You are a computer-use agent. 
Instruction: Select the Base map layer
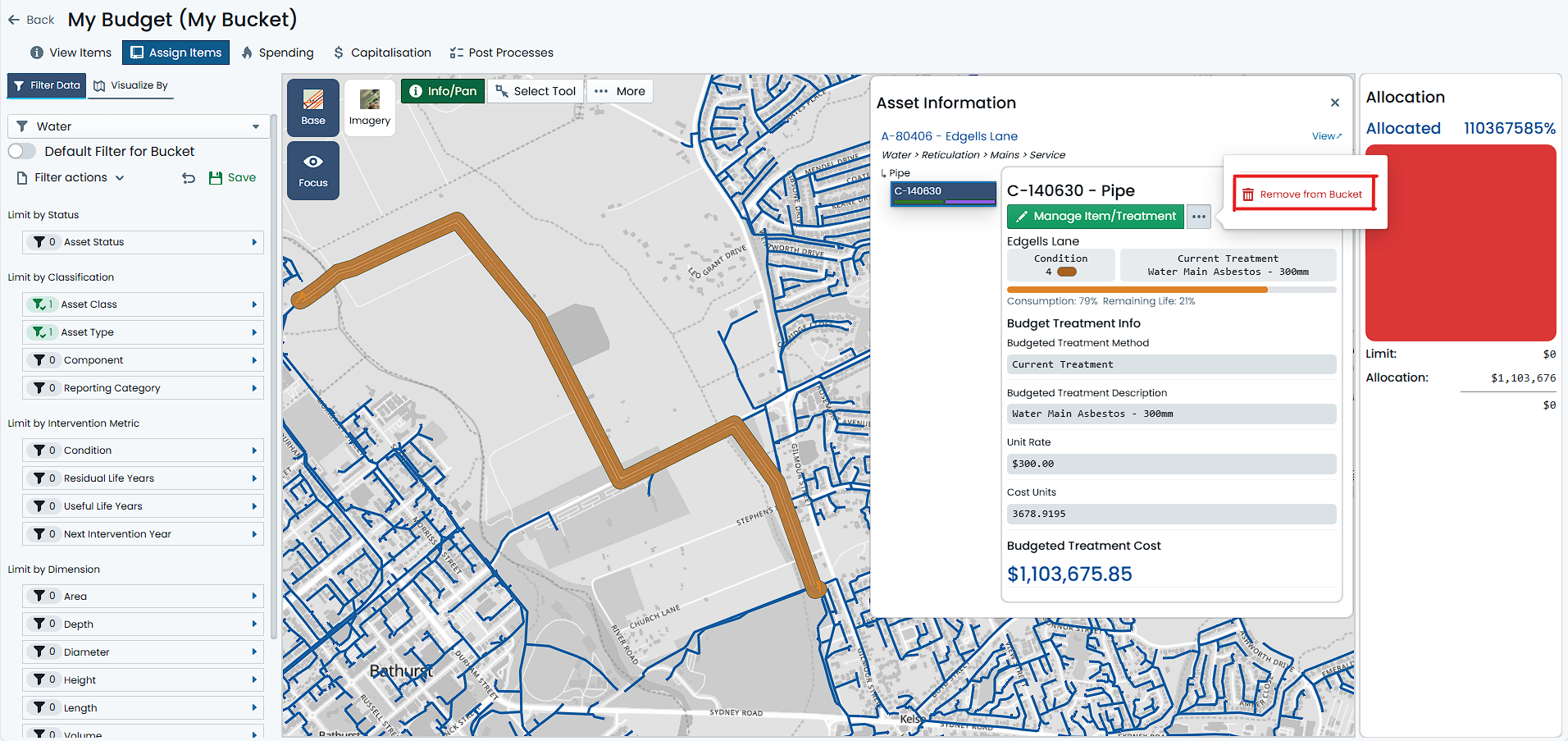pyautogui.click(x=313, y=107)
